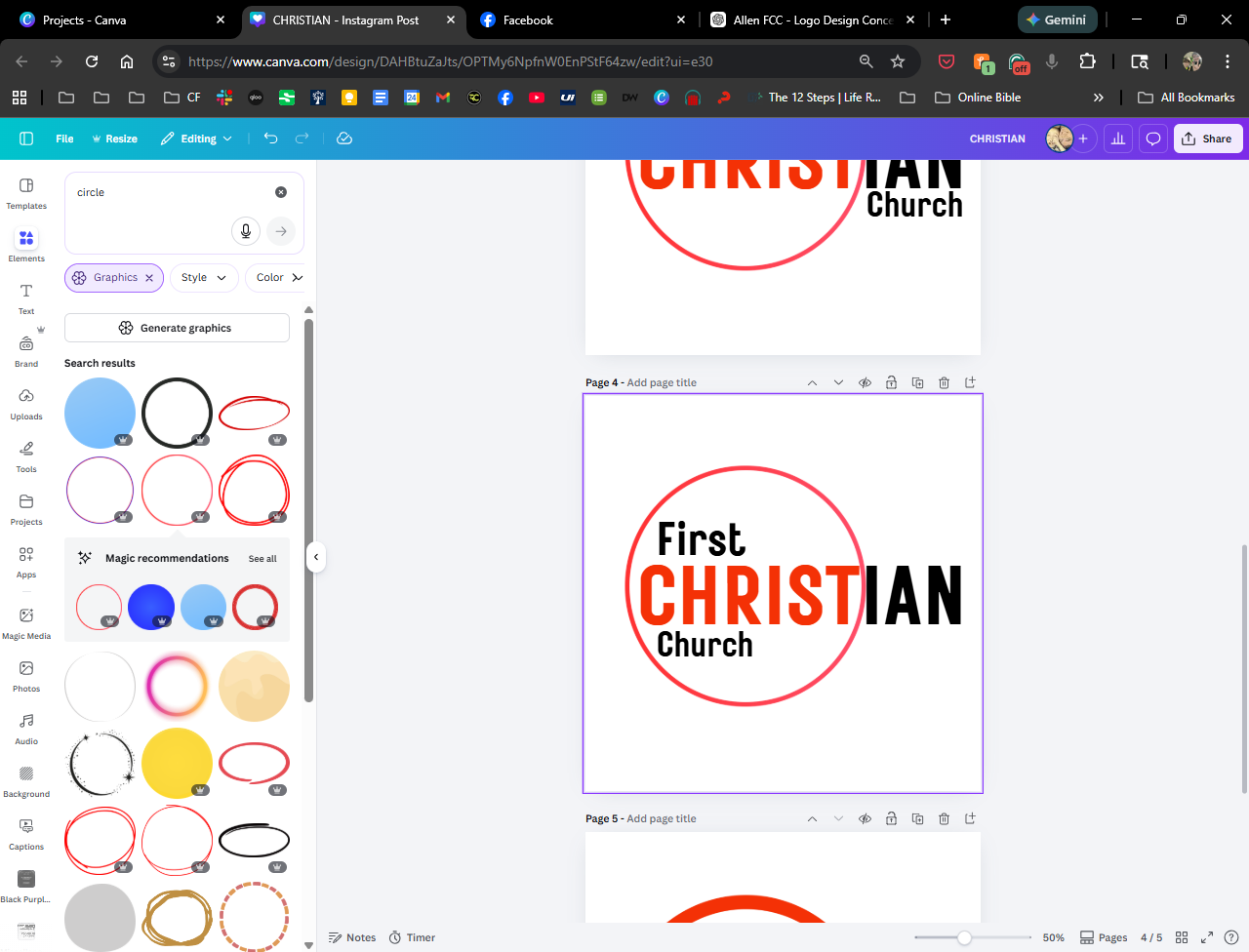The height and width of the screenshot is (952, 1249).
Task: Click the Share button
Action: [x=1207, y=139]
